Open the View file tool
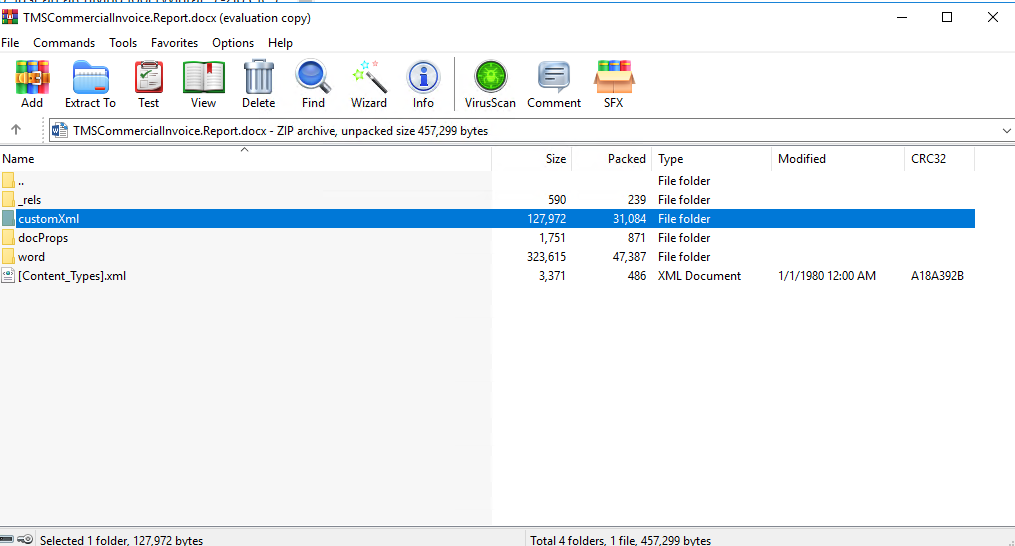Image resolution: width=1015 pixels, height=546 pixels. [x=203, y=84]
